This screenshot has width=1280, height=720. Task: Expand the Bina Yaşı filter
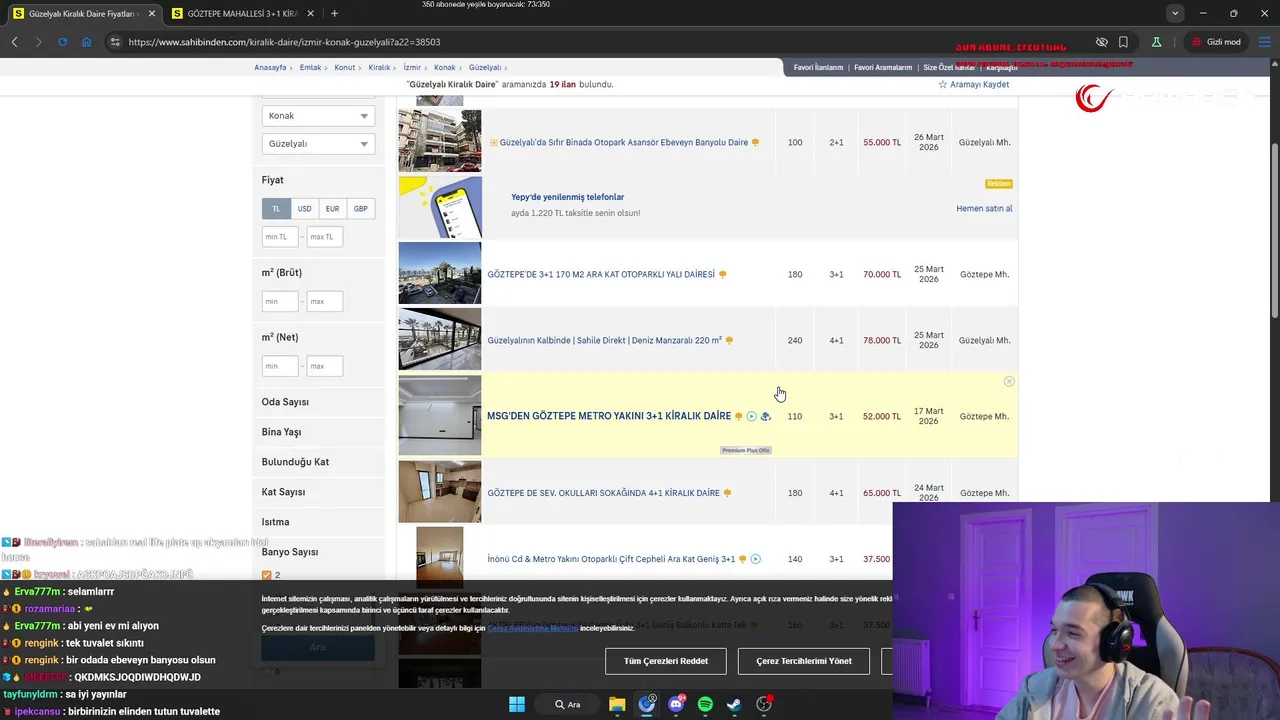[281, 432]
